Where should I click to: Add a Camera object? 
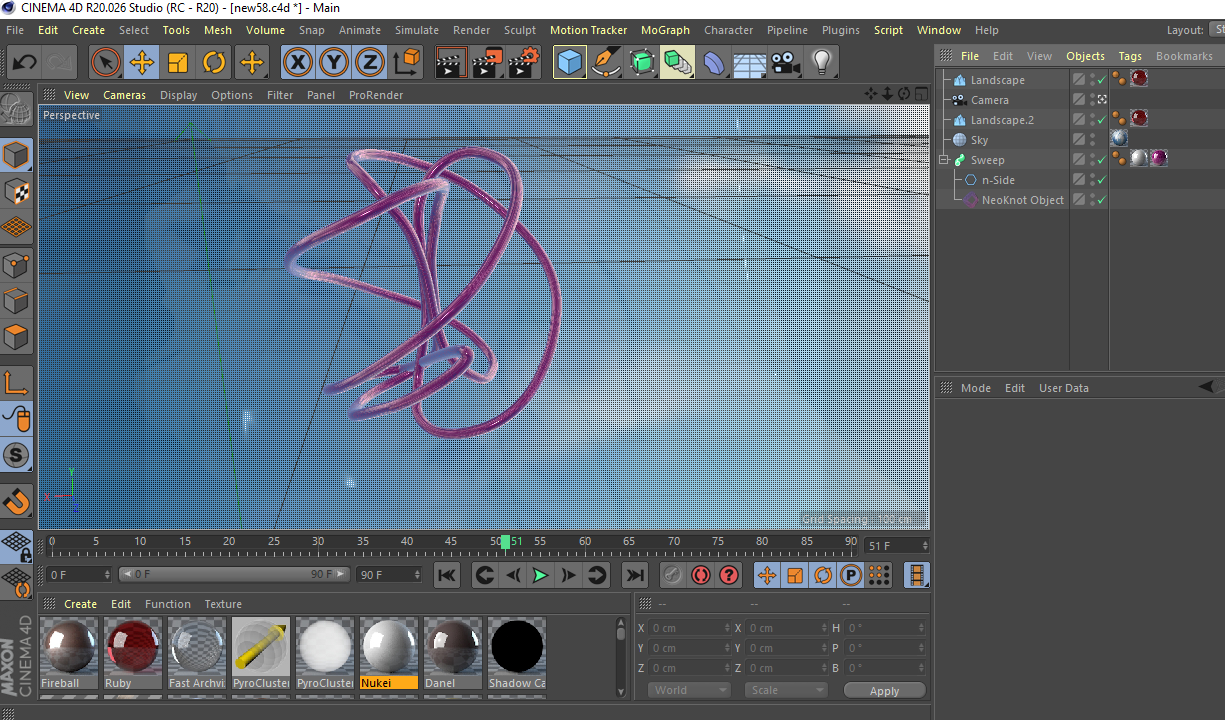click(786, 63)
